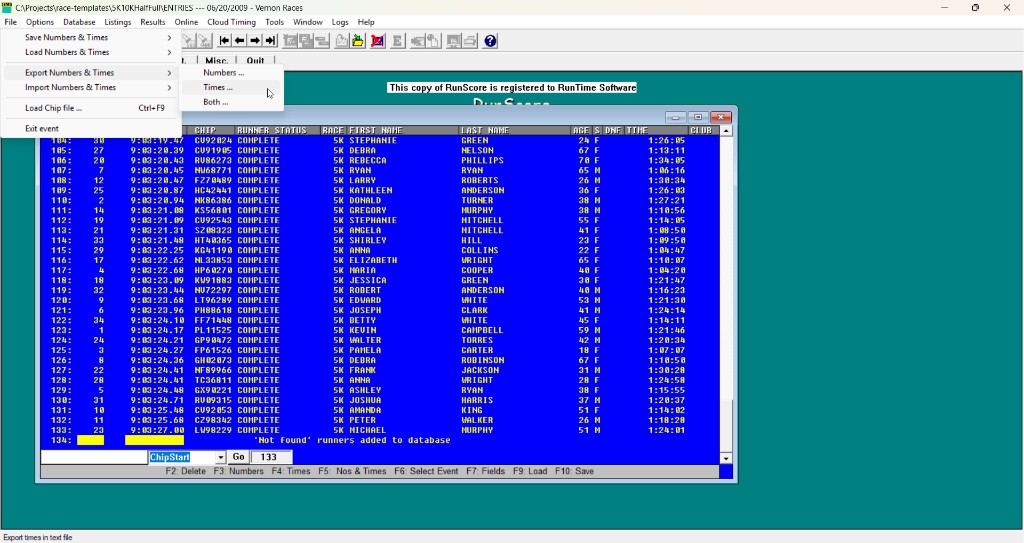Expand the ChipStart dropdown arrow
This screenshot has height=543, width=1024.
click(221, 457)
